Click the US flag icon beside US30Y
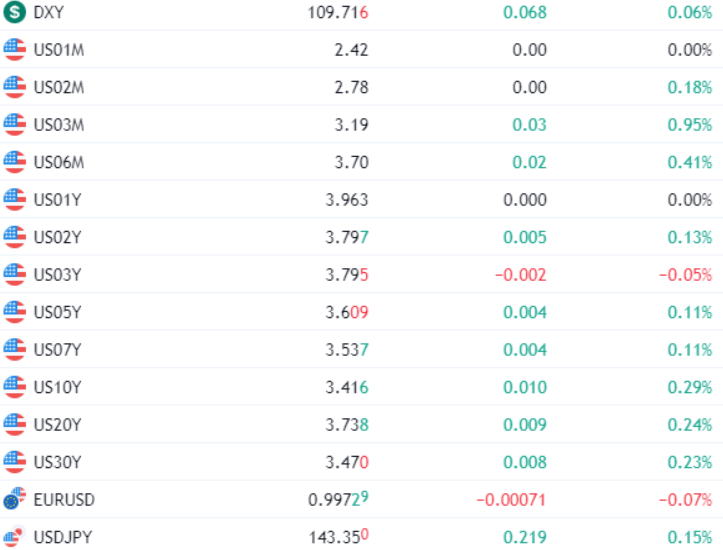 coord(14,462)
